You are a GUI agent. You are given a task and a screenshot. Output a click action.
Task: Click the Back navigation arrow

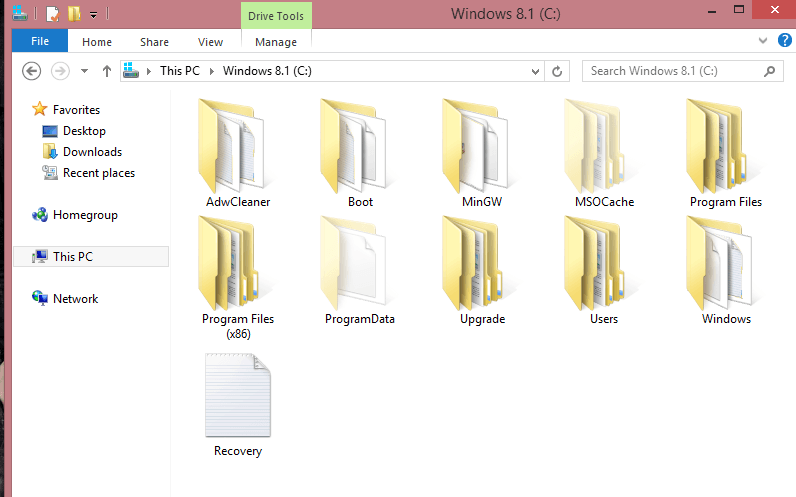(32, 72)
